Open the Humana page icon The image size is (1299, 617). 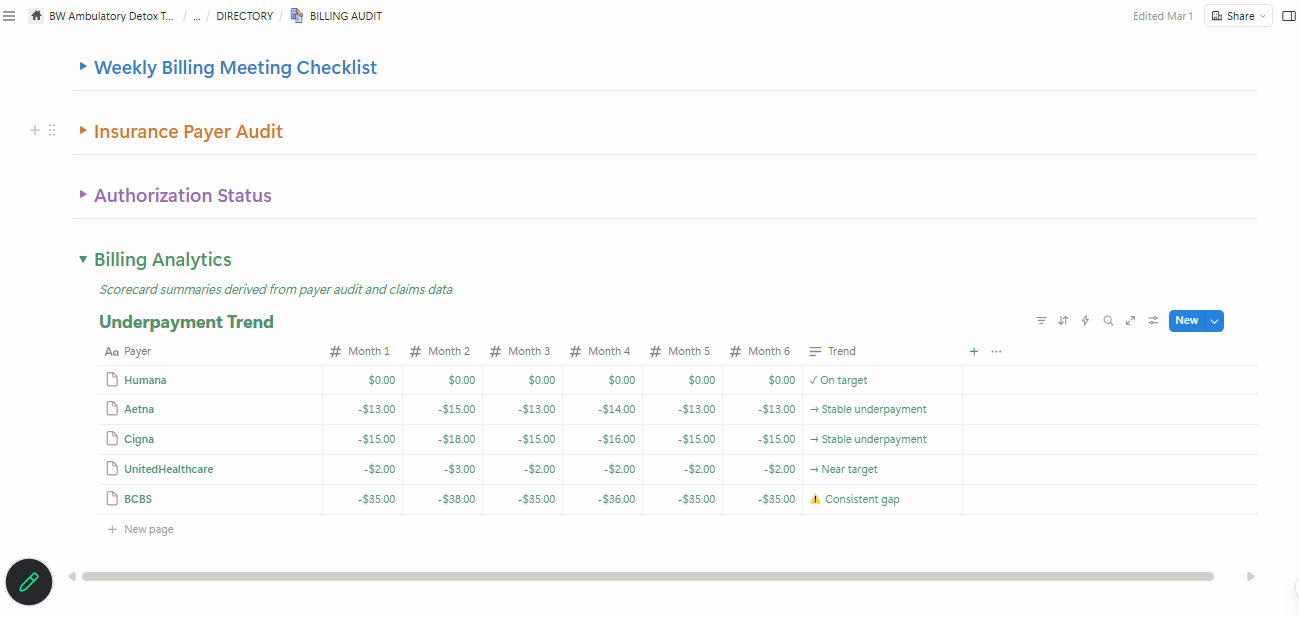pos(112,379)
